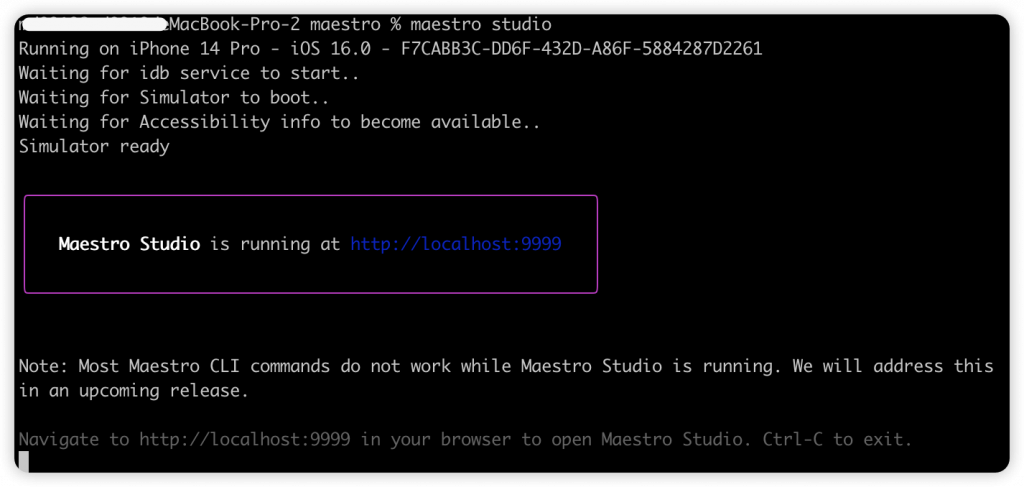This screenshot has width=1024, height=487.
Task: Click 'Waiting for Accessibility info' line
Action: (280, 122)
